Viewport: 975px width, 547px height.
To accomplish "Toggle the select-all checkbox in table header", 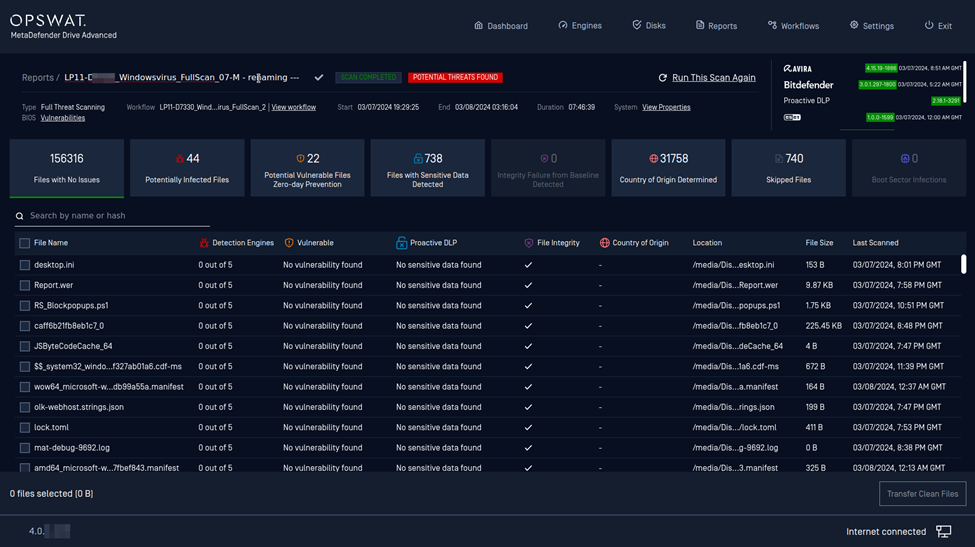I will pos(24,243).
